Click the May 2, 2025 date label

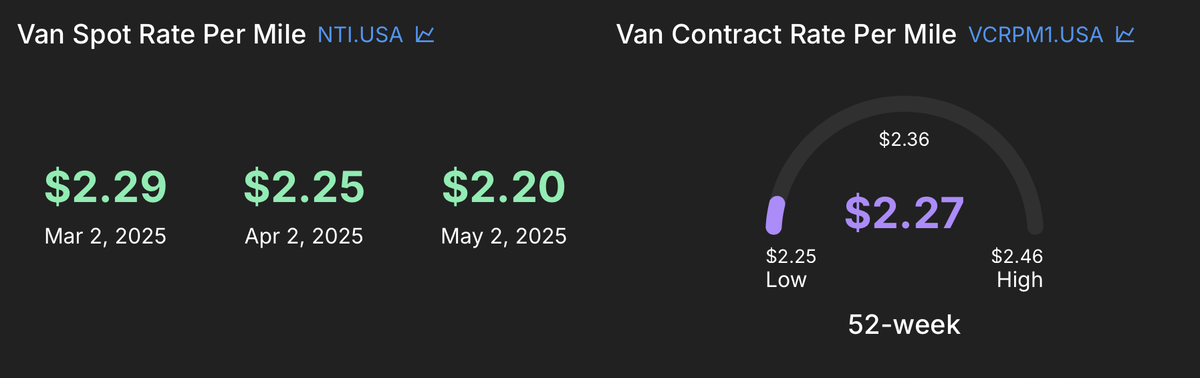[x=504, y=237]
